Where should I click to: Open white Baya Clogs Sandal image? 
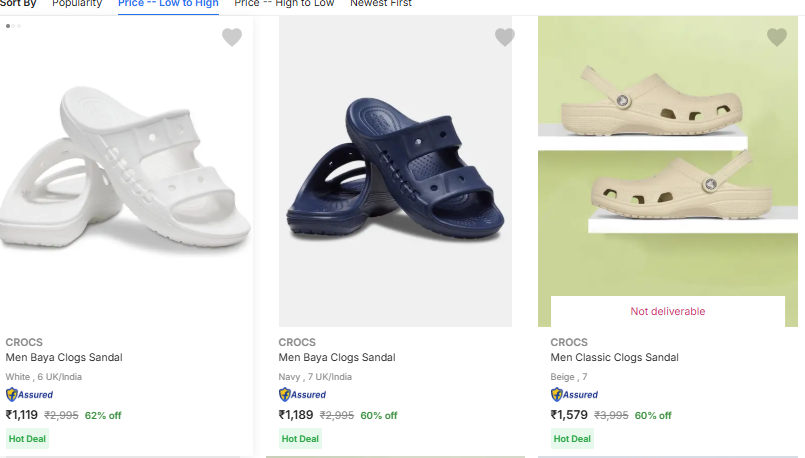click(125, 170)
